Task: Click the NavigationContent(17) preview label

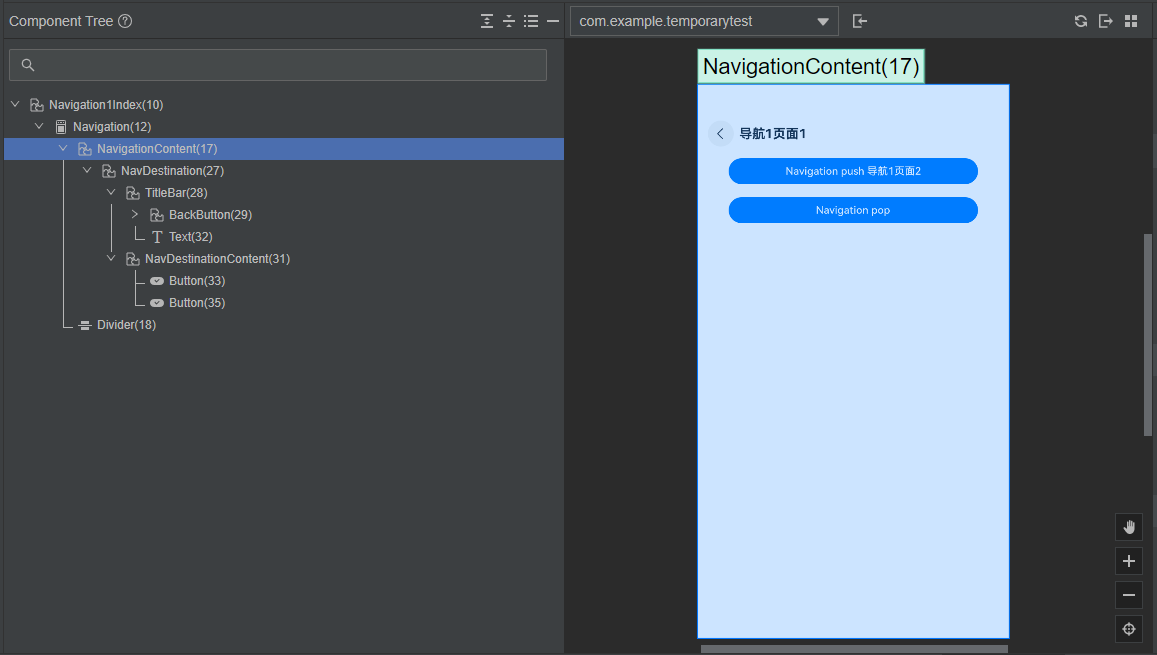Action: tap(811, 66)
